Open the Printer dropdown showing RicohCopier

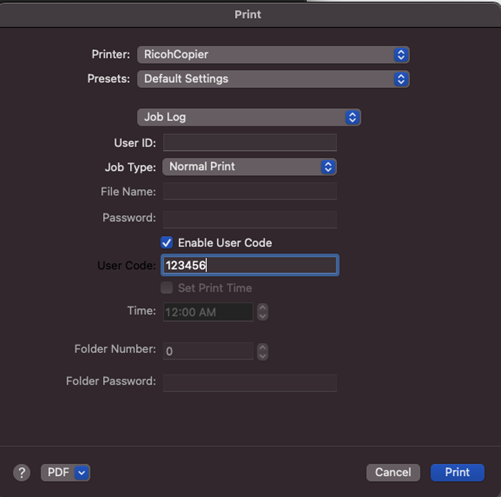click(273, 55)
